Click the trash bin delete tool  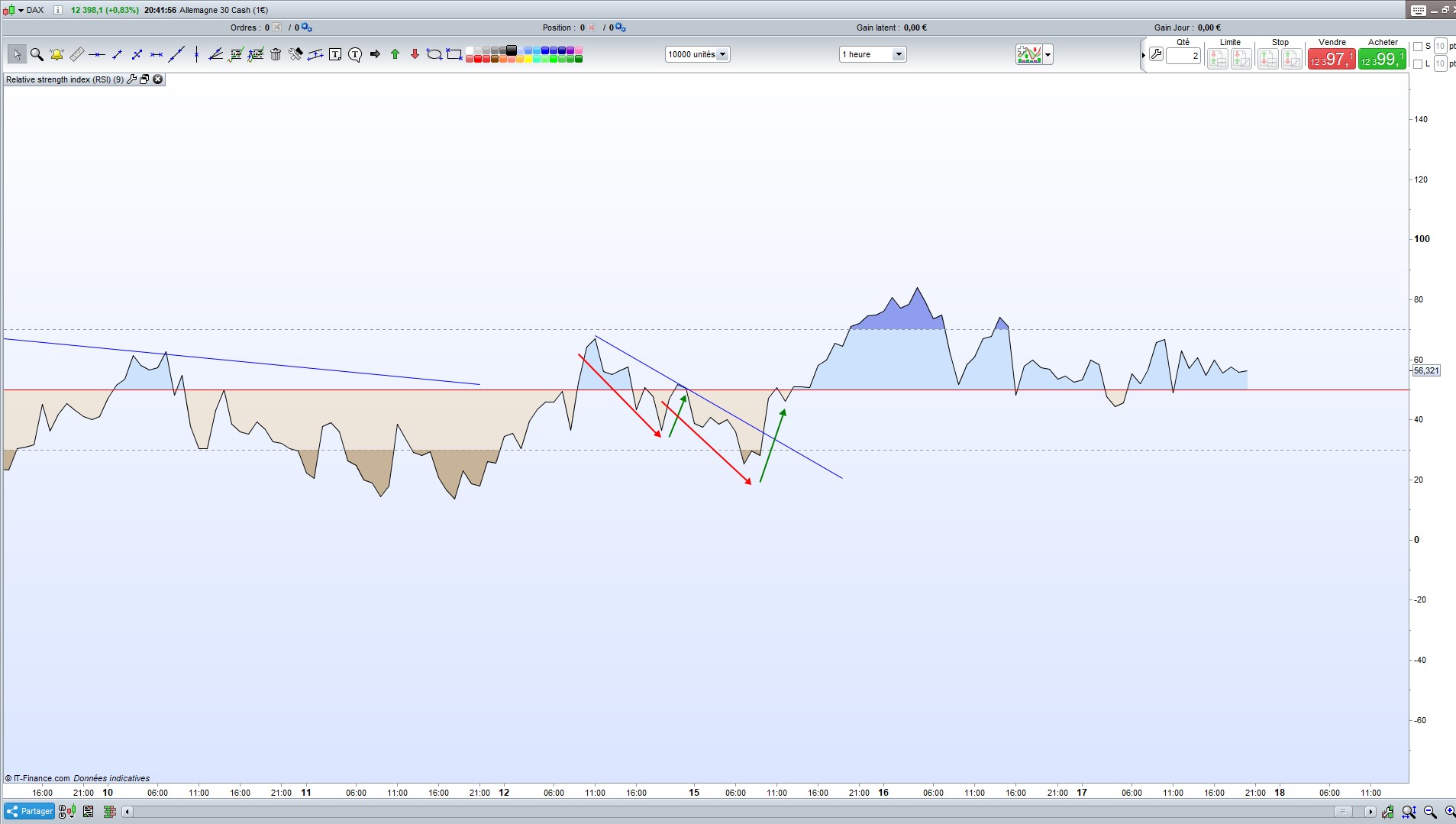click(276, 54)
